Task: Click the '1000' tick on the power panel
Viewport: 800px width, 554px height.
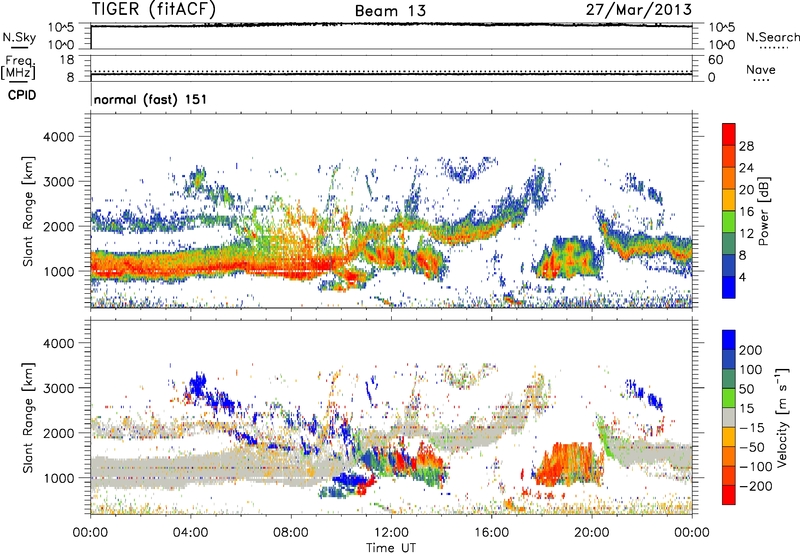Action: 59,271
